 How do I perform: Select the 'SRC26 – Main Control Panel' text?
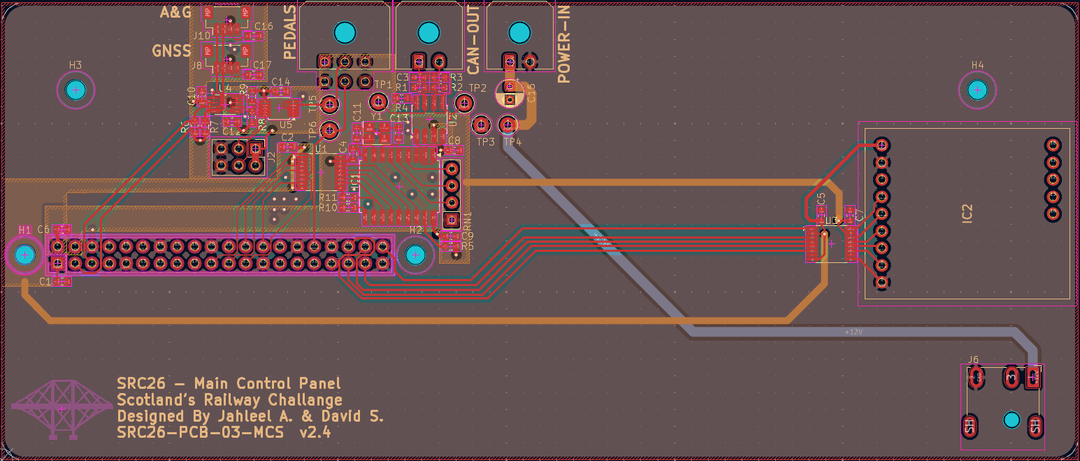pyautogui.click(x=228, y=384)
